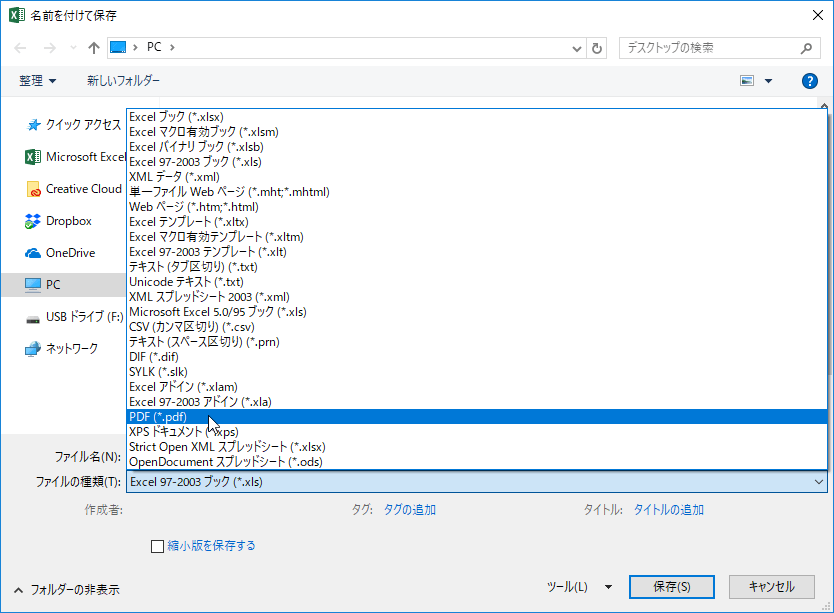Select Creative Cloud in sidebar
This screenshot has width=834, height=613.
coord(73,189)
